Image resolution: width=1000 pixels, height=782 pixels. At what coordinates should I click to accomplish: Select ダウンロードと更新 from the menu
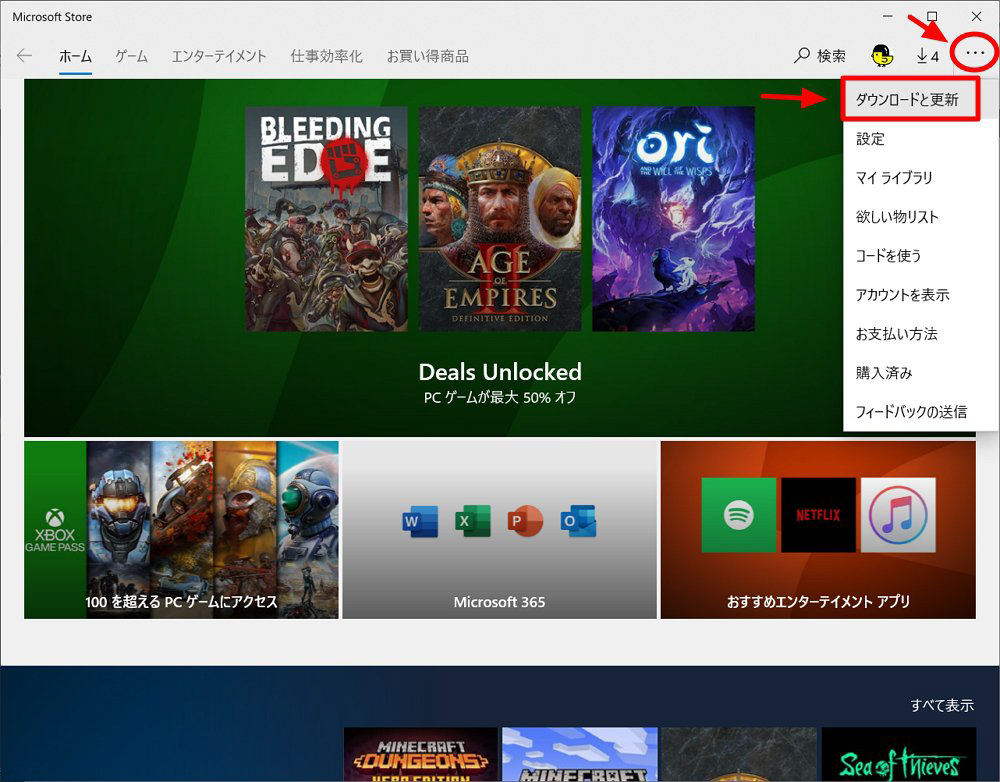tap(910, 99)
